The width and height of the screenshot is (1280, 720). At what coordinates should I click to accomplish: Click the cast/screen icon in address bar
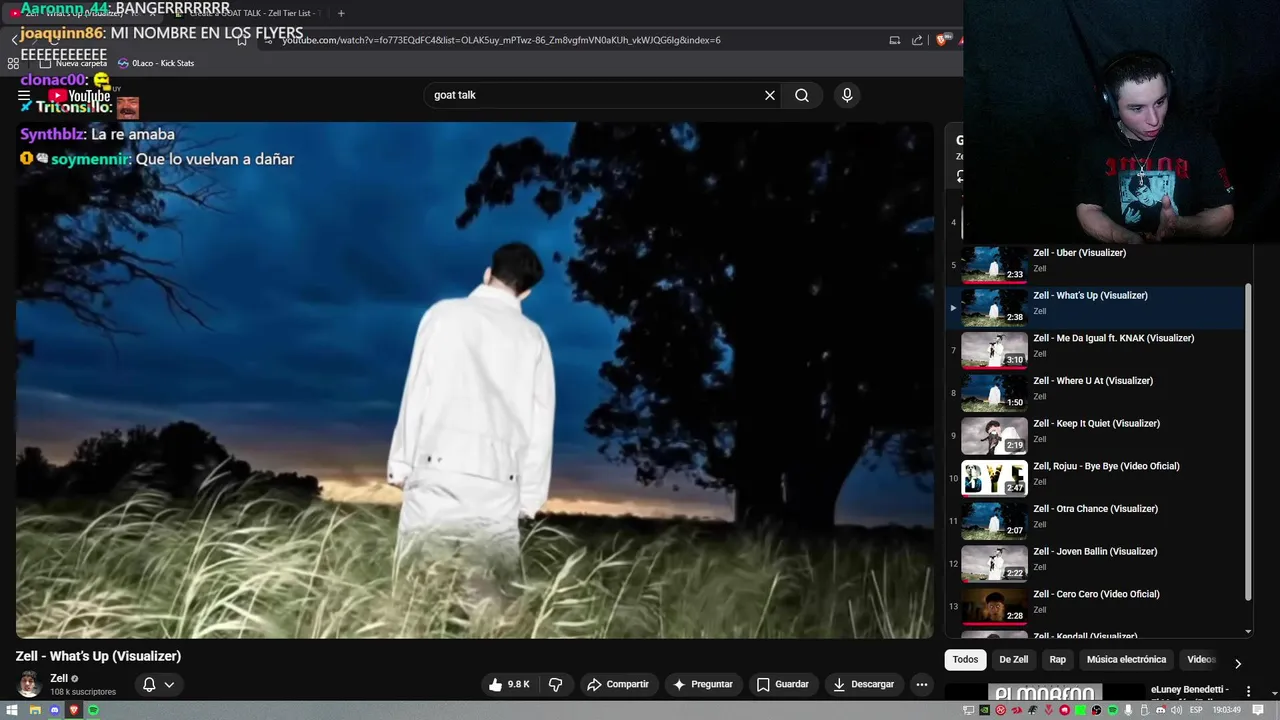pyautogui.click(x=895, y=40)
